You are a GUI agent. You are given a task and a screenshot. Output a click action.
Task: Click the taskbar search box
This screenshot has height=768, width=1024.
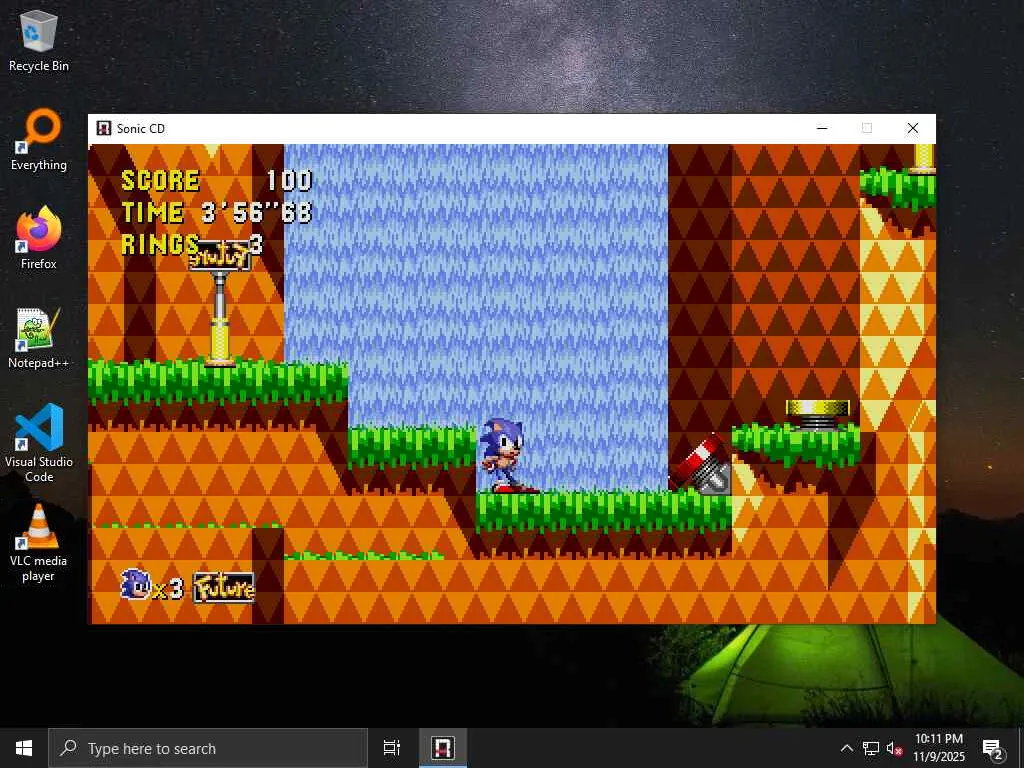click(208, 748)
